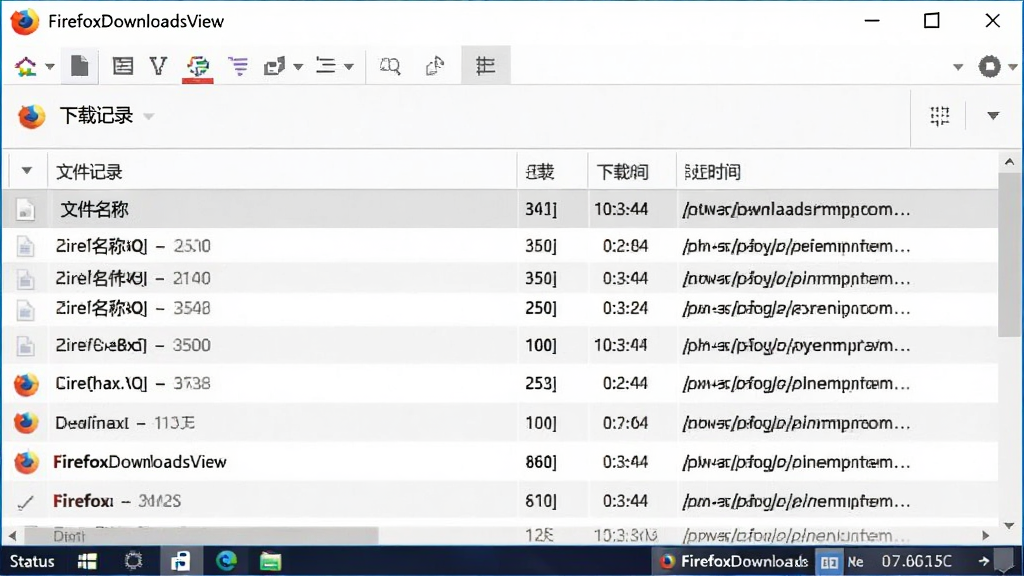Select the row ending in 2140
This screenshot has width=1024, height=576.
click(x=500, y=278)
